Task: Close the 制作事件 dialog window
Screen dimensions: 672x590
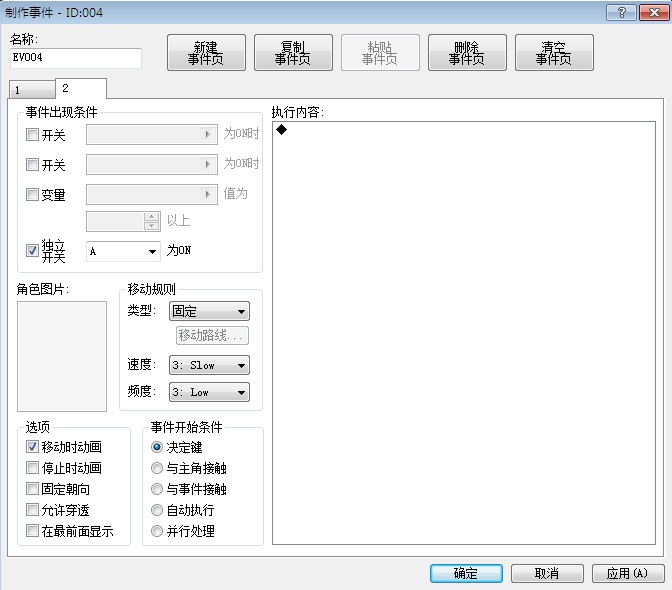Action: point(654,13)
